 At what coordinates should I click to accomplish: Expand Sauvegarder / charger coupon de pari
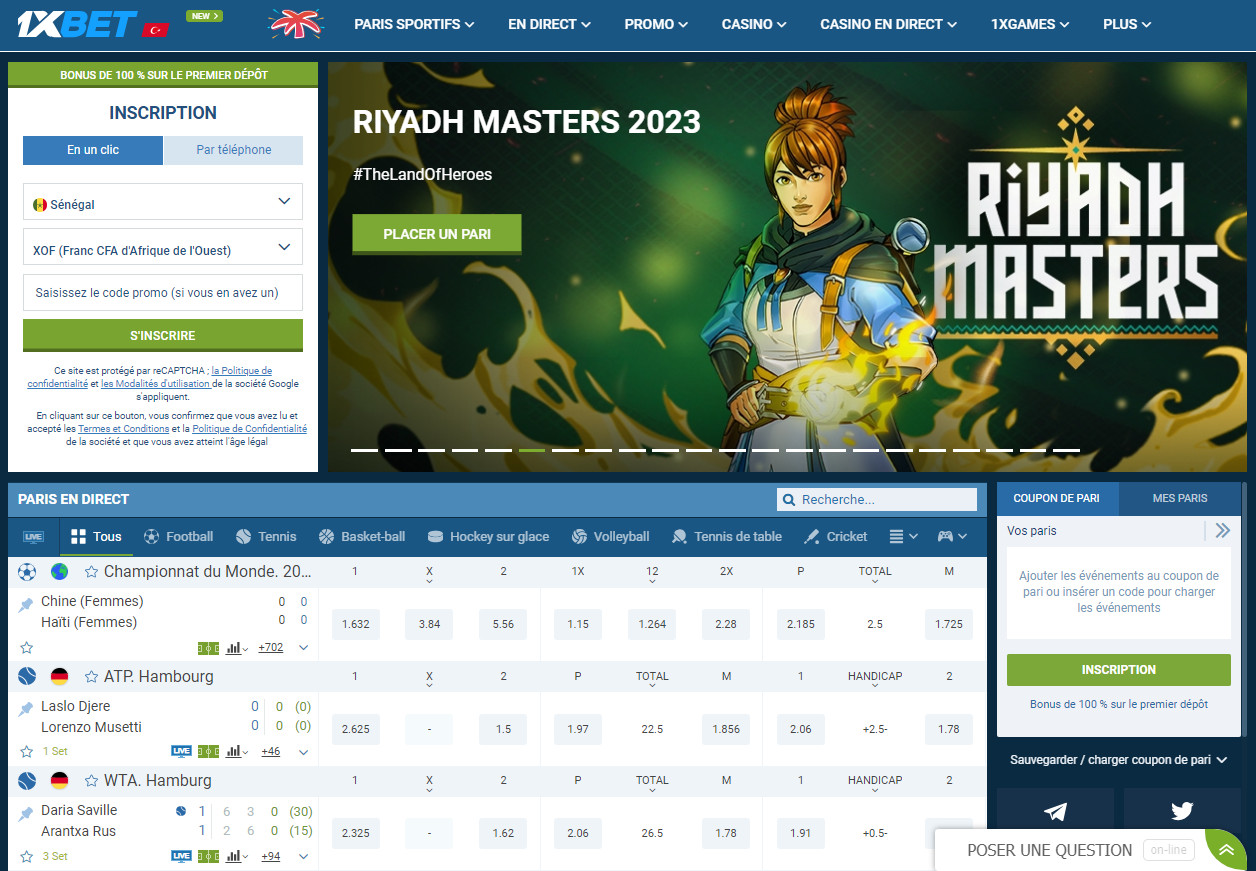tap(1118, 760)
